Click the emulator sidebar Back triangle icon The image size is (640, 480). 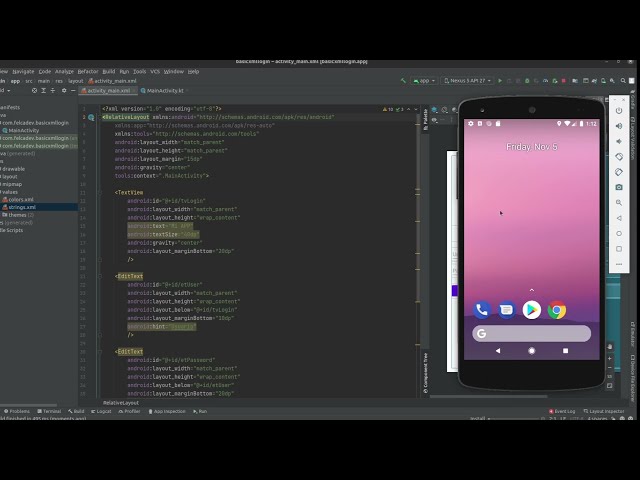(x=619, y=218)
